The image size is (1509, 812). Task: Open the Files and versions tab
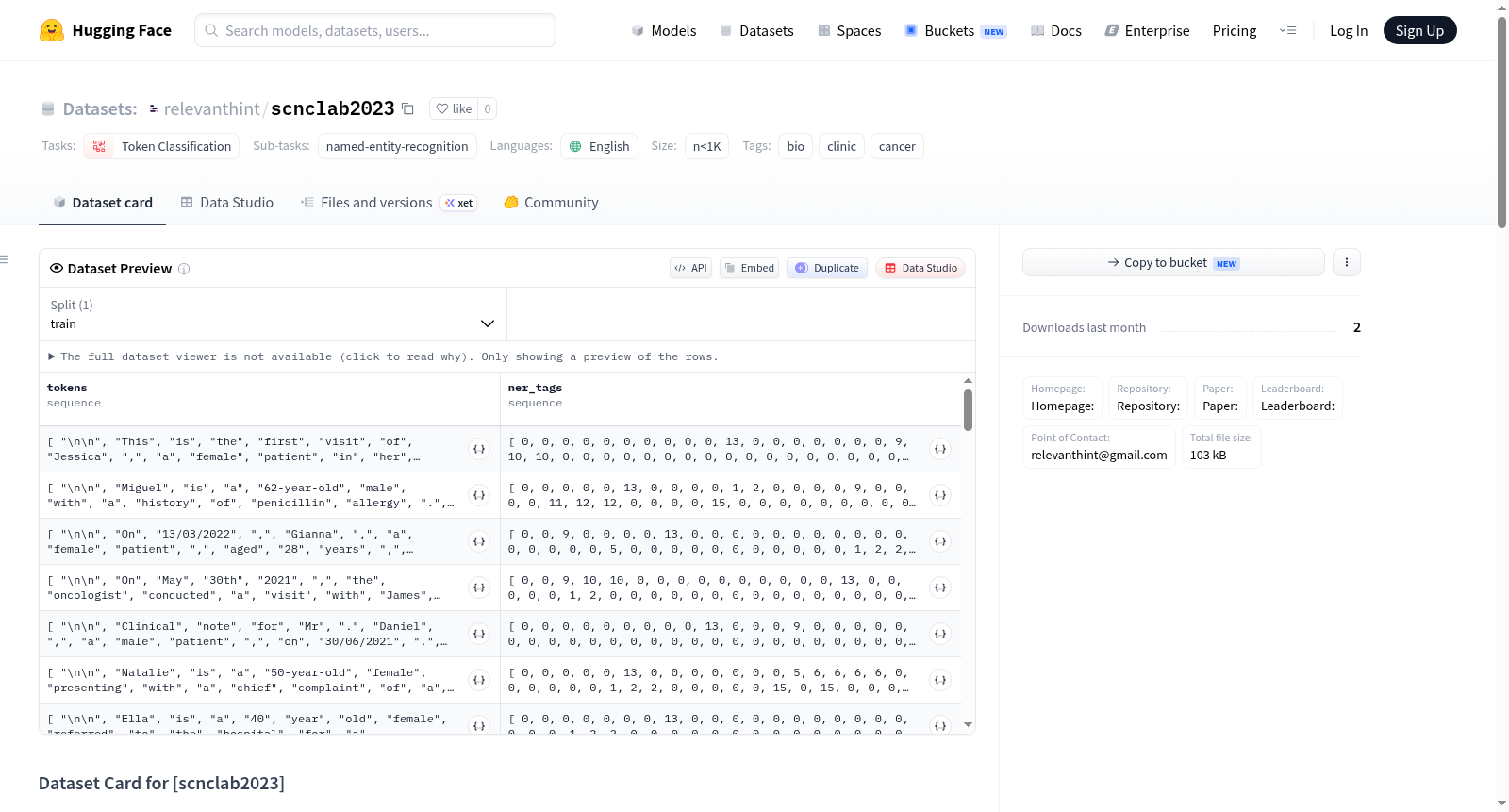point(389,203)
